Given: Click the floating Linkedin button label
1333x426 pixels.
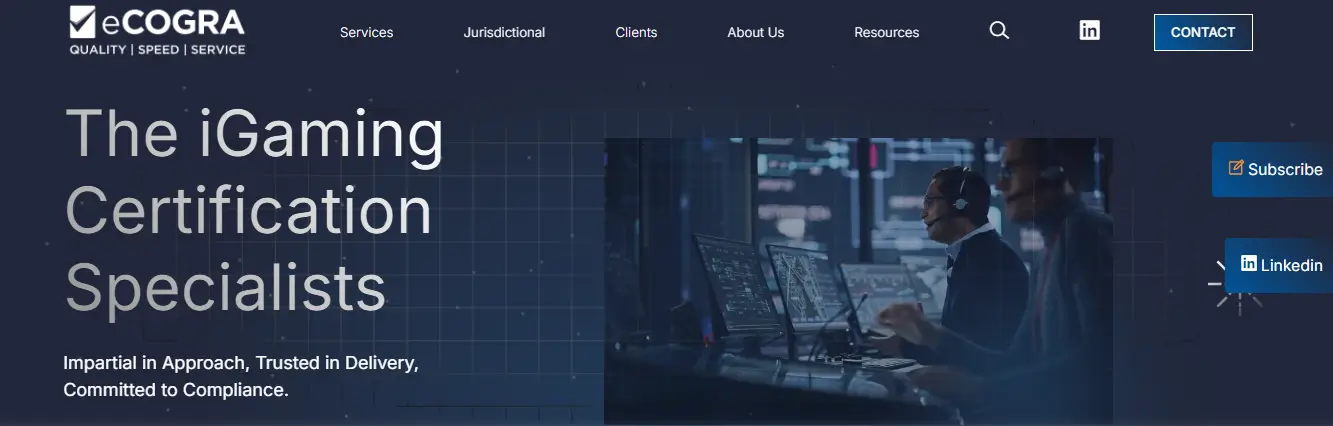Looking at the screenshot, I should [1291, 266].
